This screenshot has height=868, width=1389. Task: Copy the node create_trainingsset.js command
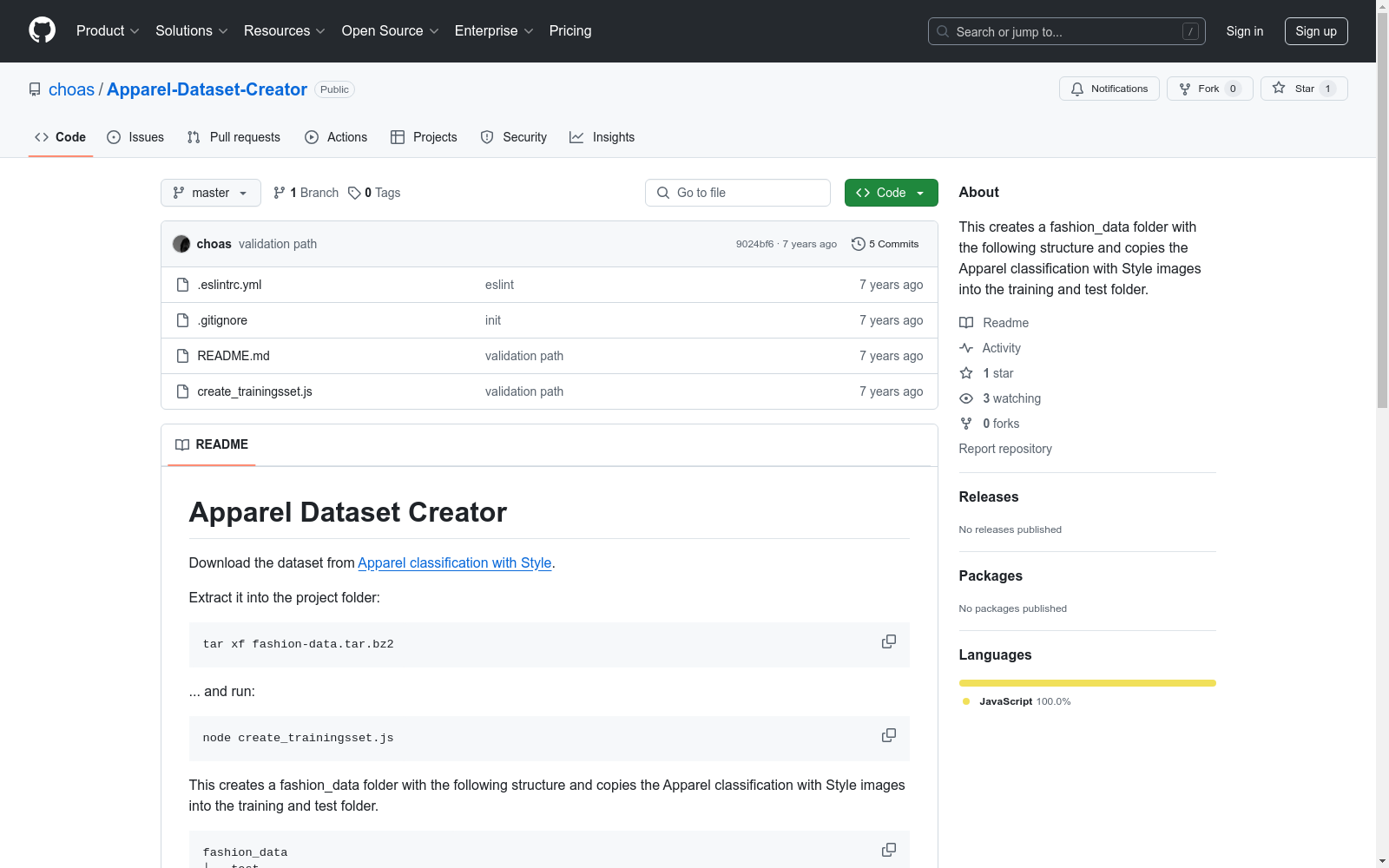(x=889, y=735)
